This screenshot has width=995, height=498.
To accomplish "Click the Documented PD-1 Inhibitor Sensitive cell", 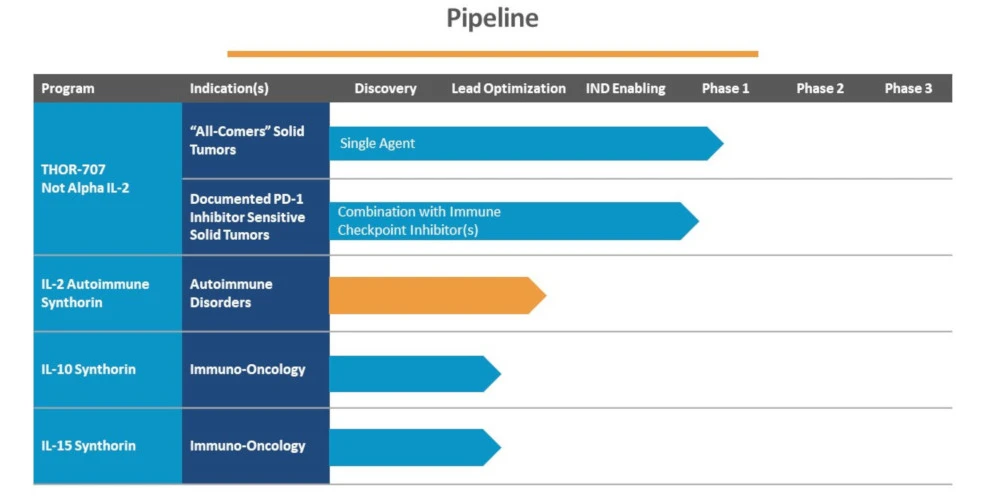I will (x=255, y=217).
